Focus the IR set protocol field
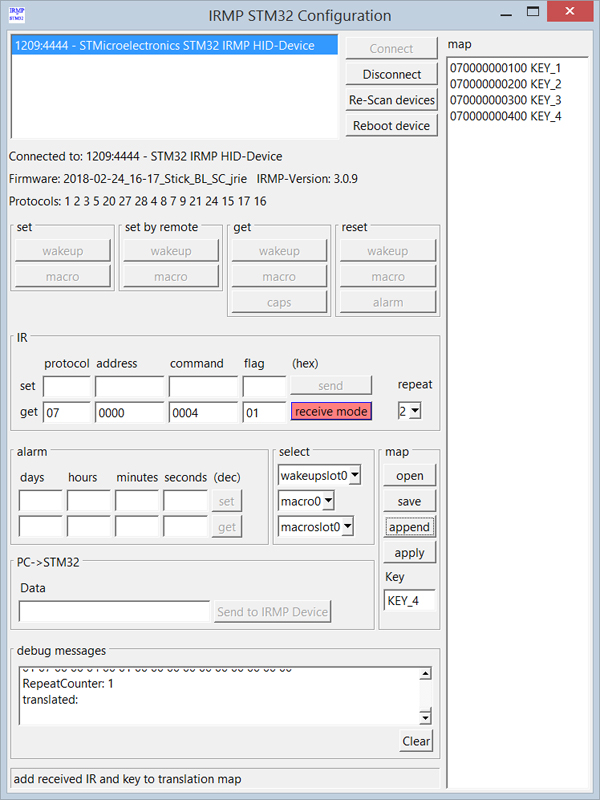The height and width of the screenshot is (800, 600). 67,387
